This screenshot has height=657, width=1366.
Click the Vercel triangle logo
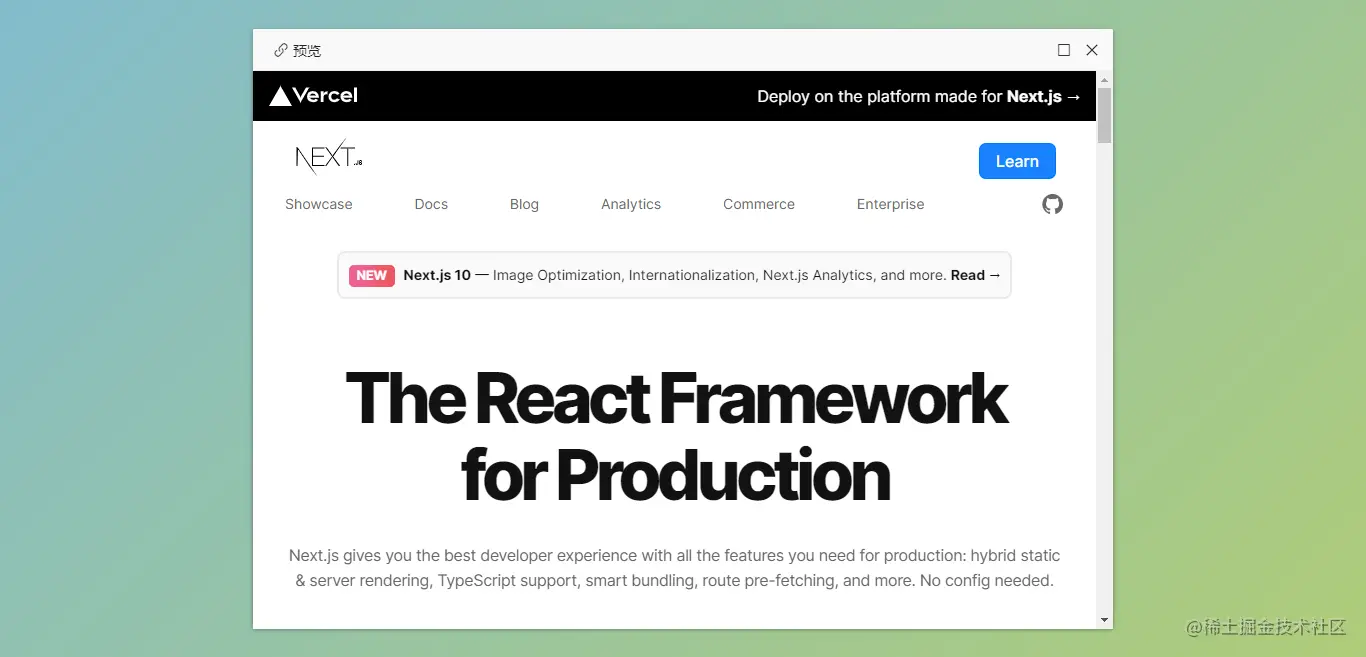[280, 96]
